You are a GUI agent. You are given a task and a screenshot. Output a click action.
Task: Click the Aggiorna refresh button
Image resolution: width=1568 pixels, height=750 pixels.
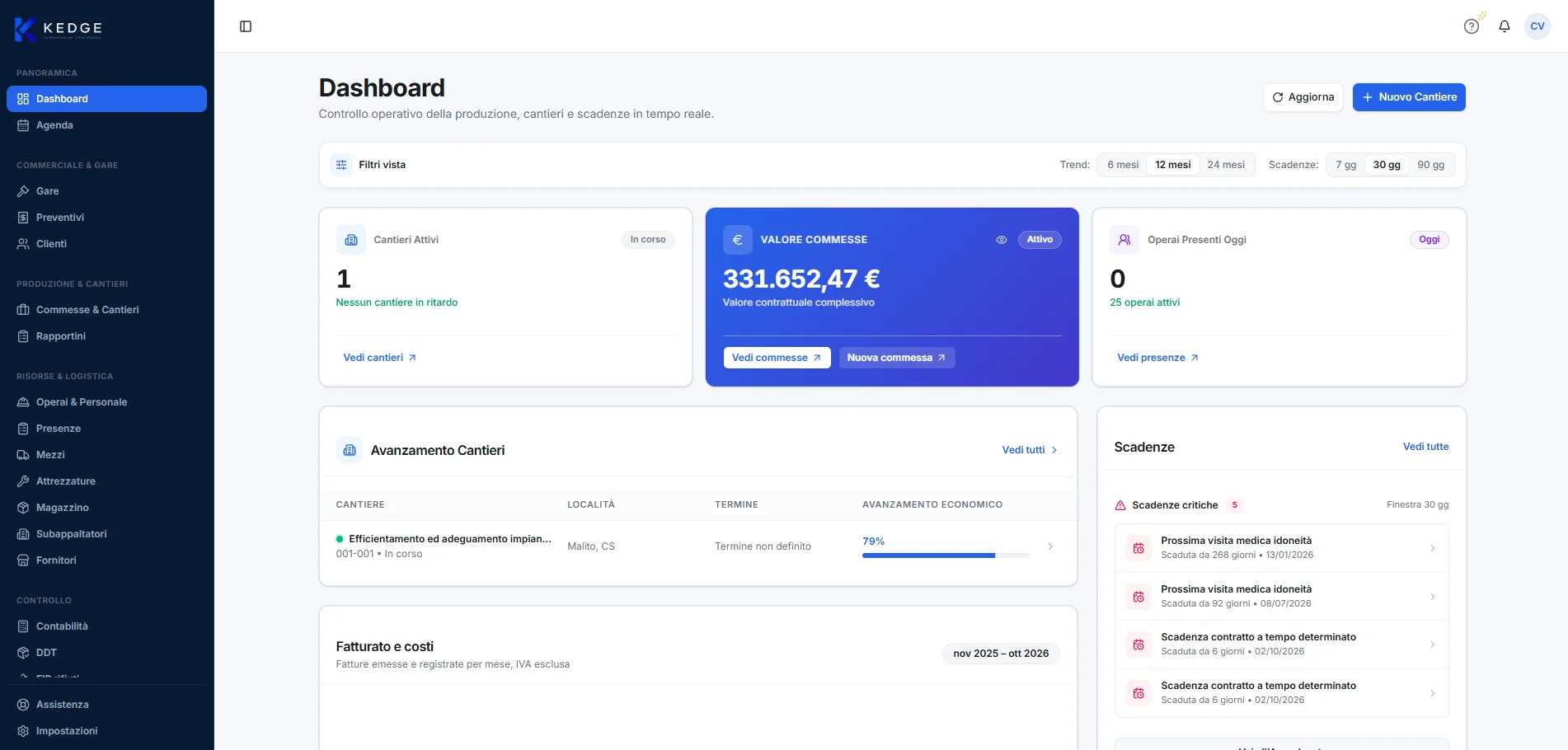point(1303,97)
